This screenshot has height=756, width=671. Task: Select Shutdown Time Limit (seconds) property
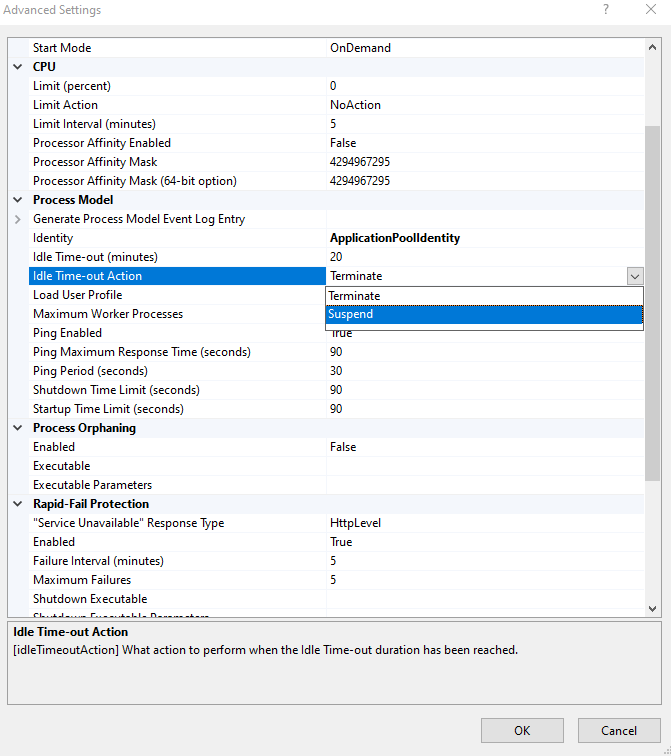(116, 390)
